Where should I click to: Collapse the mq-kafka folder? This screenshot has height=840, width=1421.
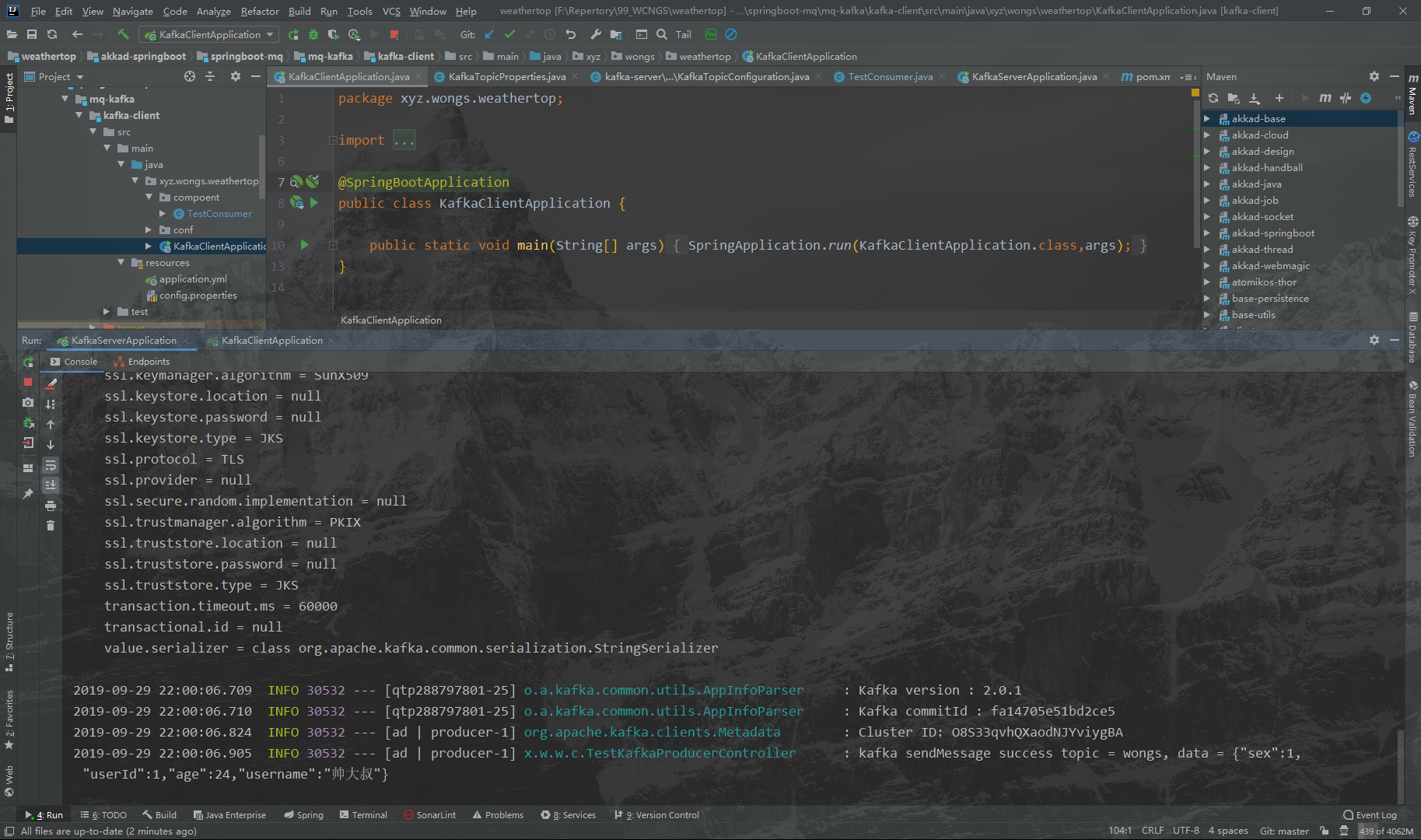point(65,99)
